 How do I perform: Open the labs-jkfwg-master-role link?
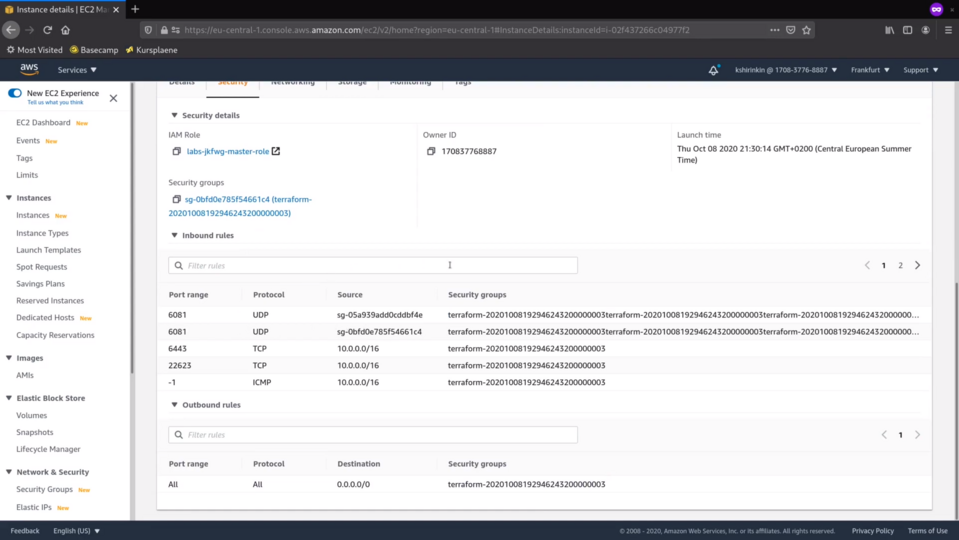click(228, 151)
